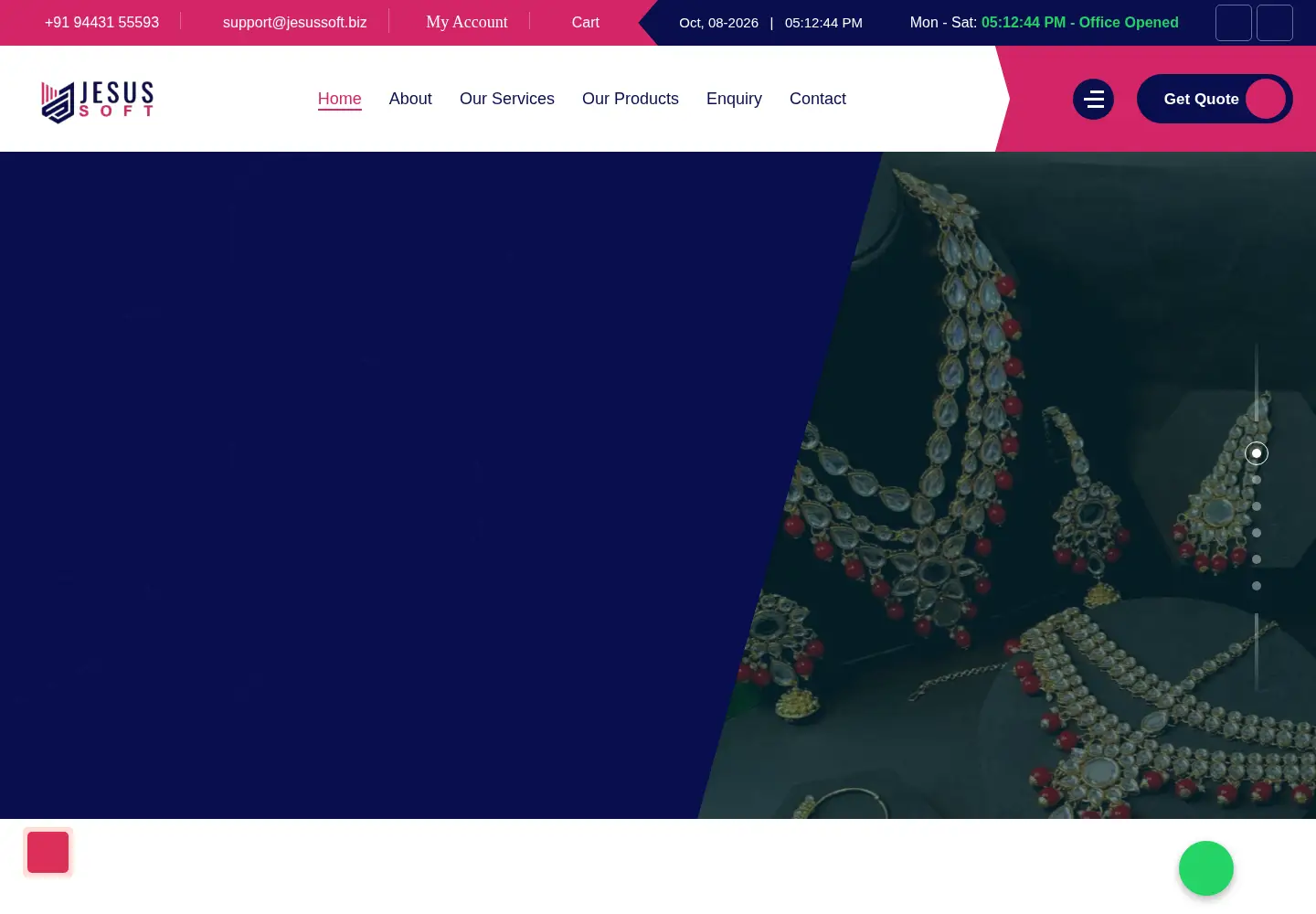Screen dimensions: 1316x914
Task: Open the Our Products menu
Action: pyautogui.click(x=631, y=99)
